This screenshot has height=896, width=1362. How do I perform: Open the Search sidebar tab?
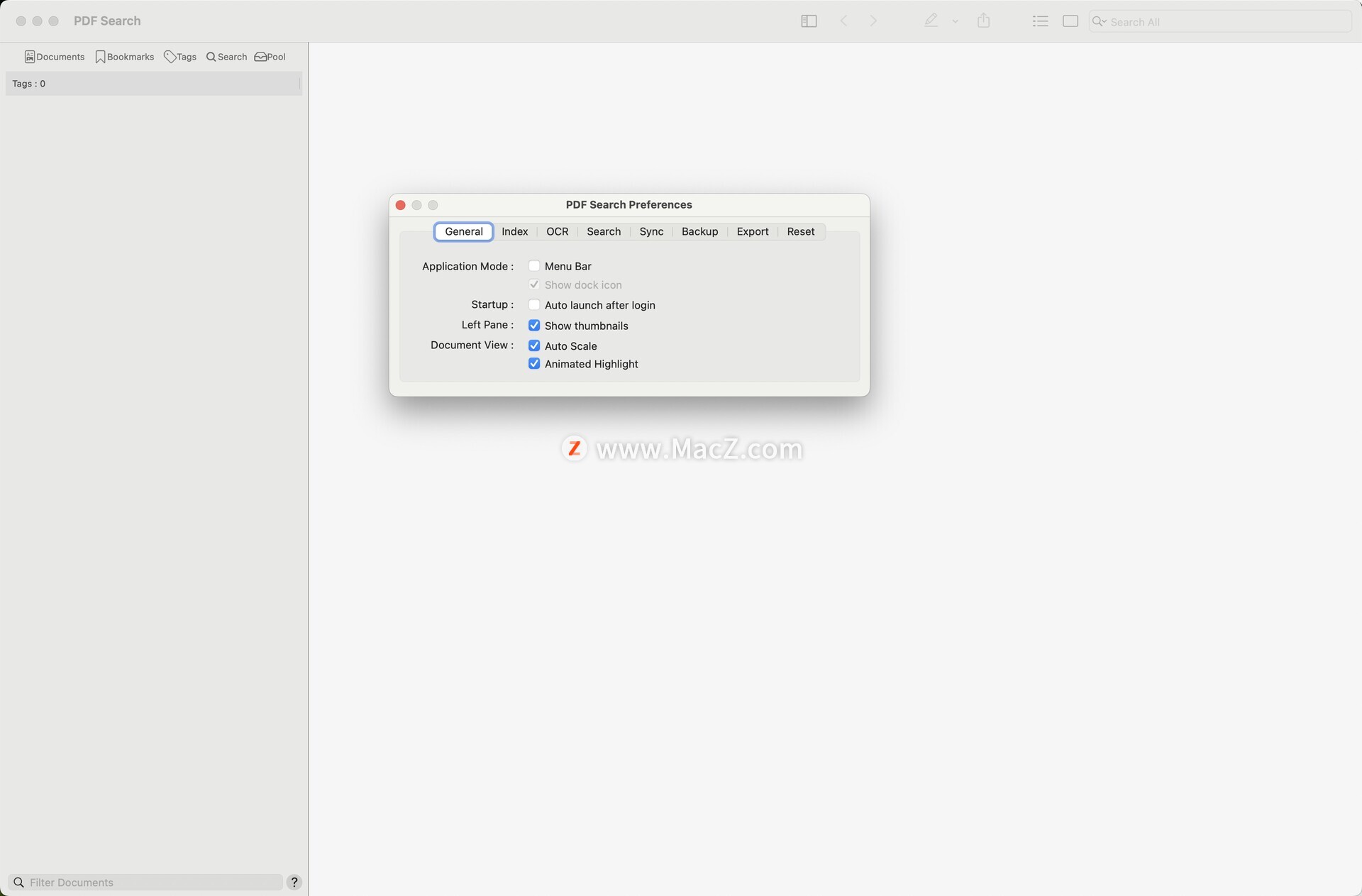pos(226,57)
